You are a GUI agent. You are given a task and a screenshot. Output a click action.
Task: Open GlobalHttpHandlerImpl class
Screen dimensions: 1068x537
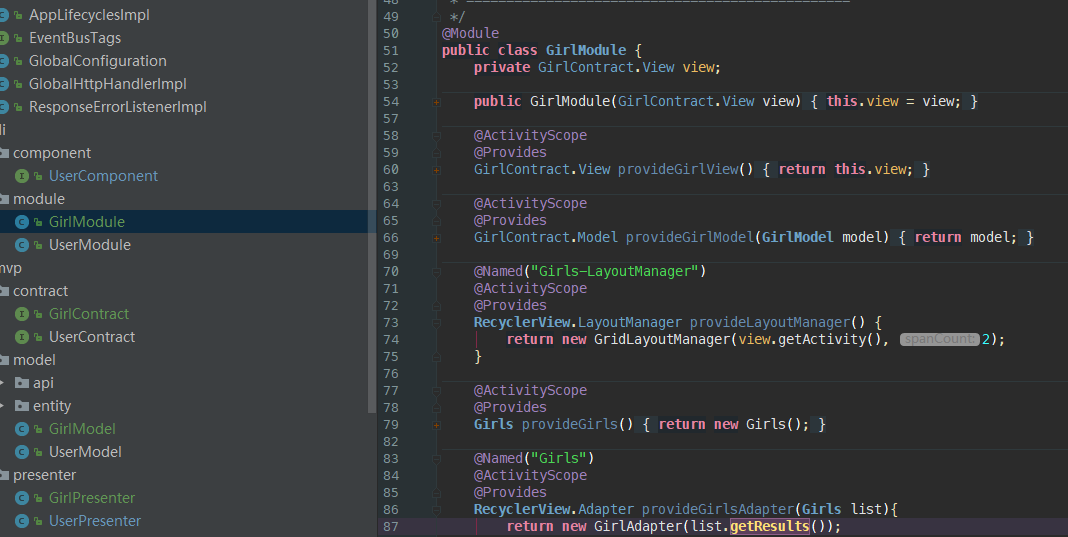pos(107,84)
